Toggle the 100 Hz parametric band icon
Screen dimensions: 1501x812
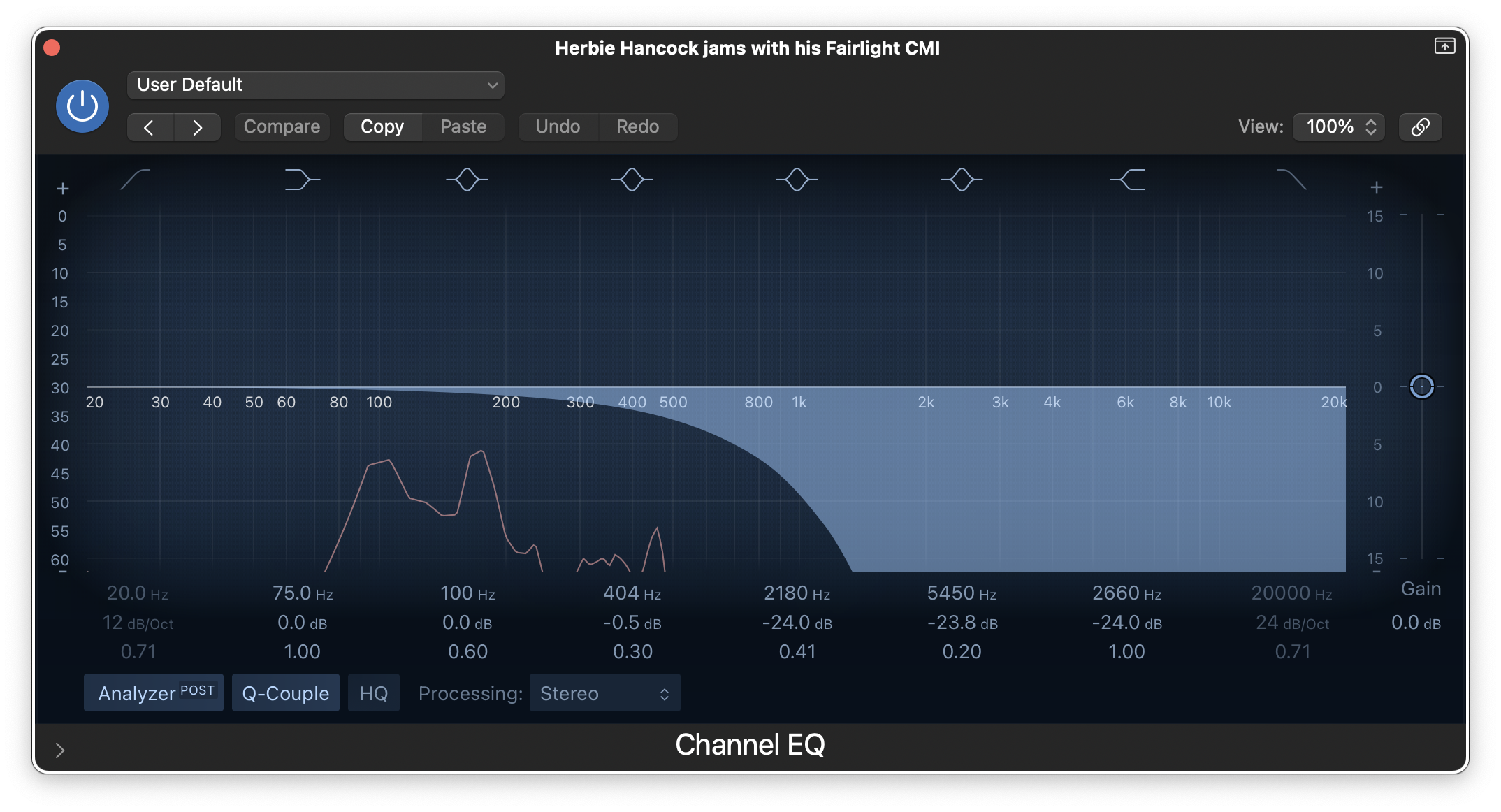click(x=467, y=180)
